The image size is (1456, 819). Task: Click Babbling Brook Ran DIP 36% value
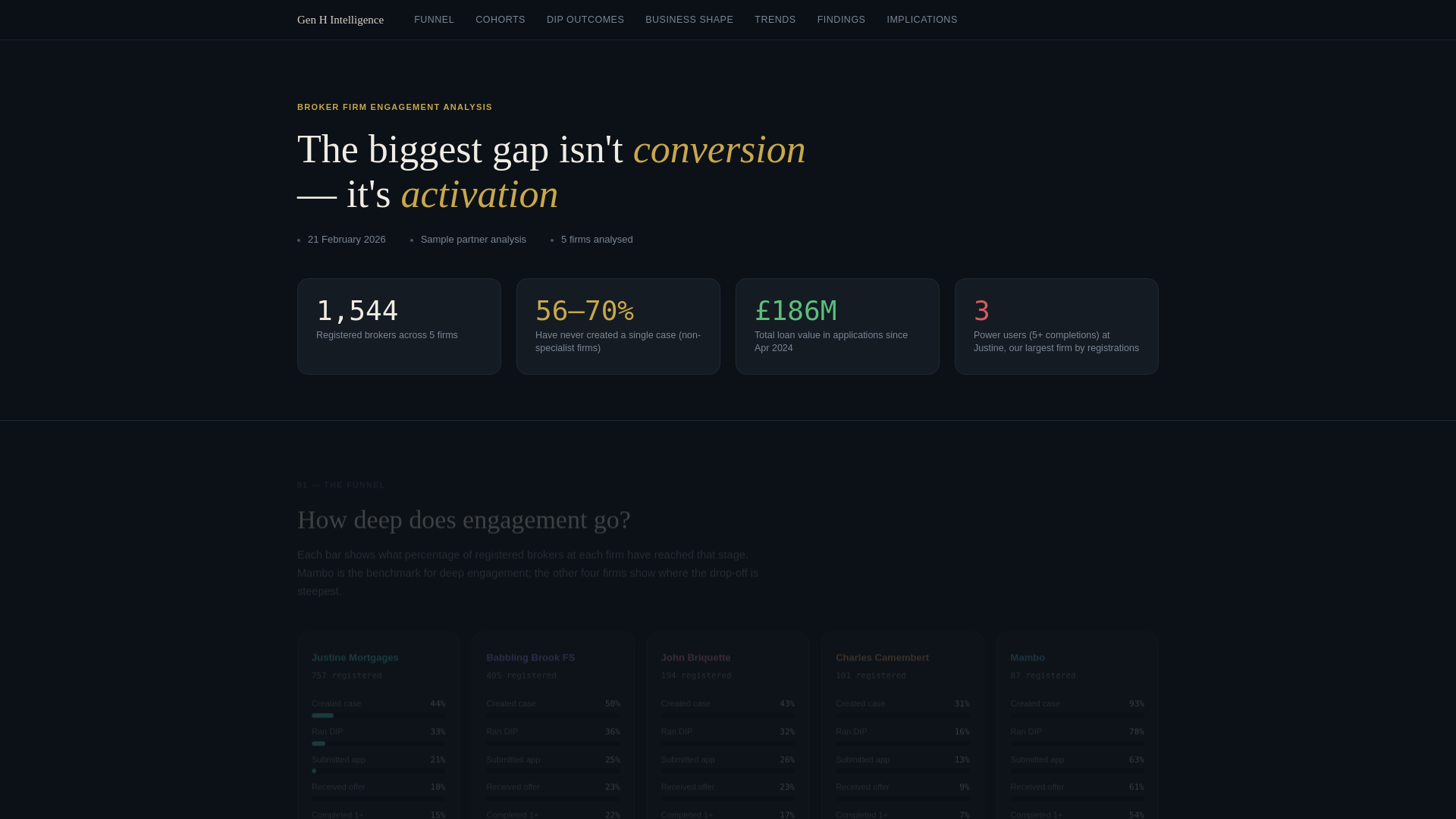tap(612, 732)
